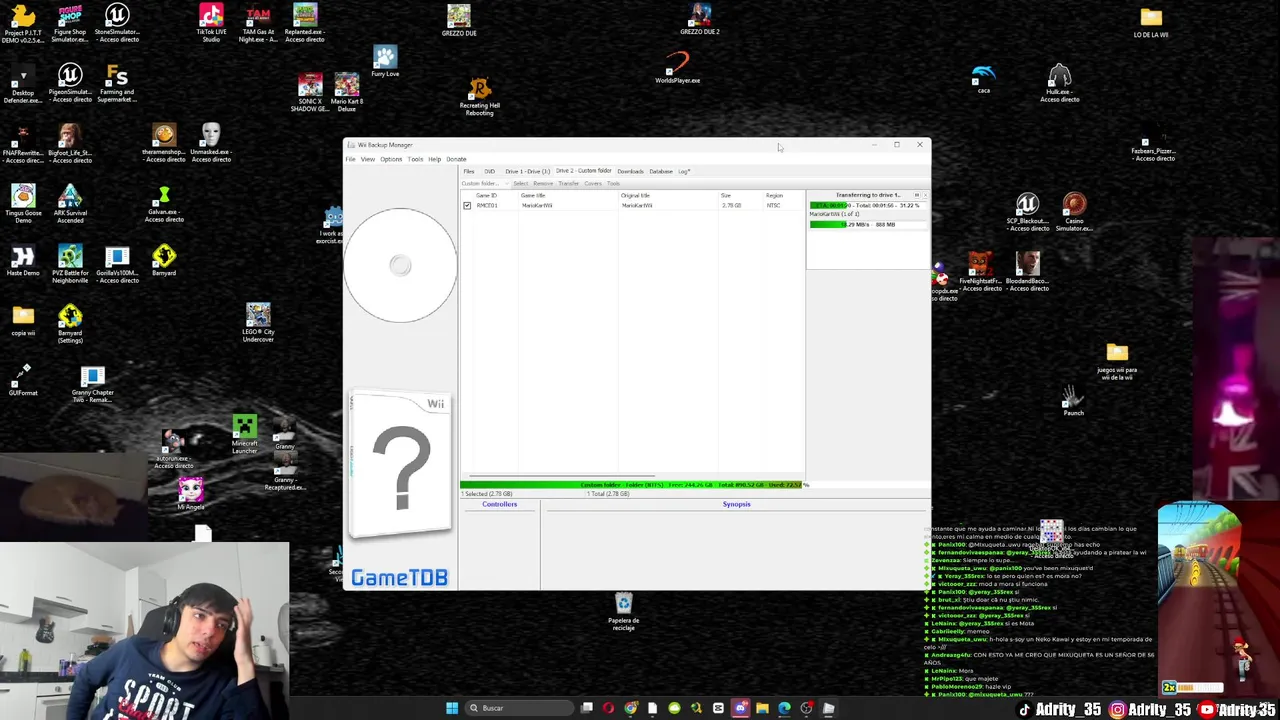Select the Mi Angela desktop icon

[x=190, y=494]
